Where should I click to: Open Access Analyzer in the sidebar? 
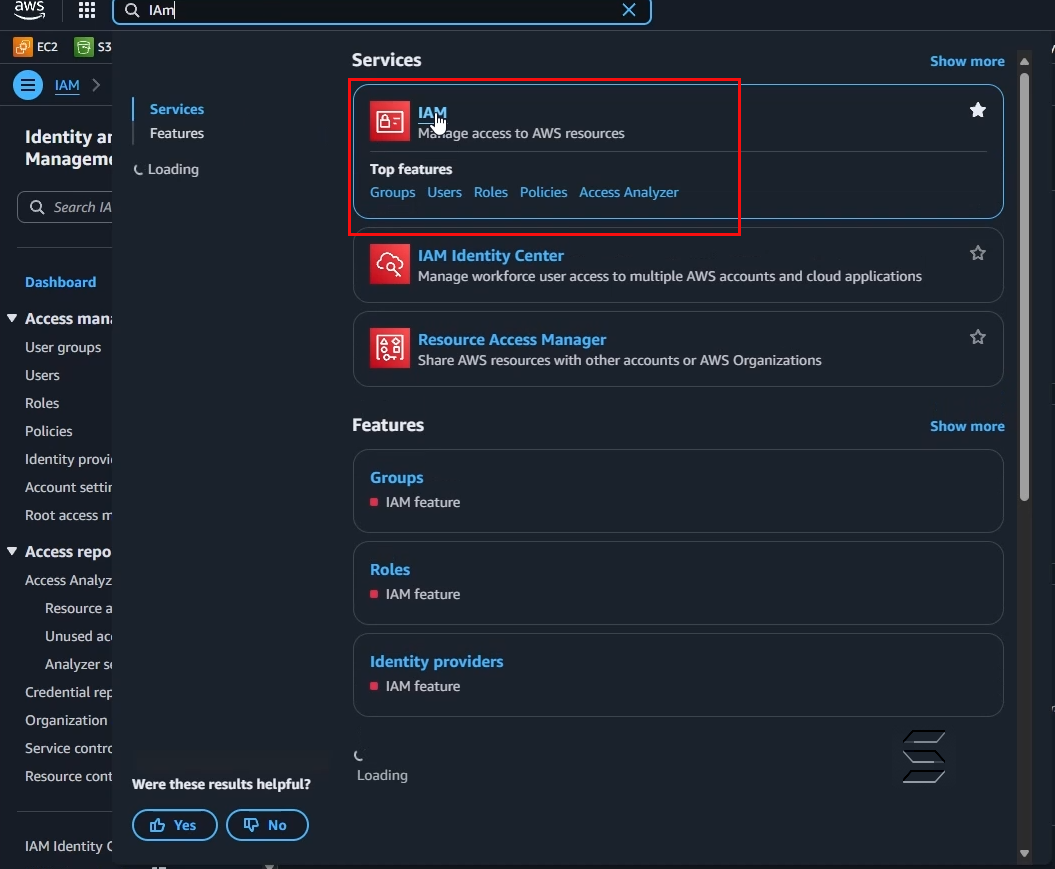click(x=68, y=580)
